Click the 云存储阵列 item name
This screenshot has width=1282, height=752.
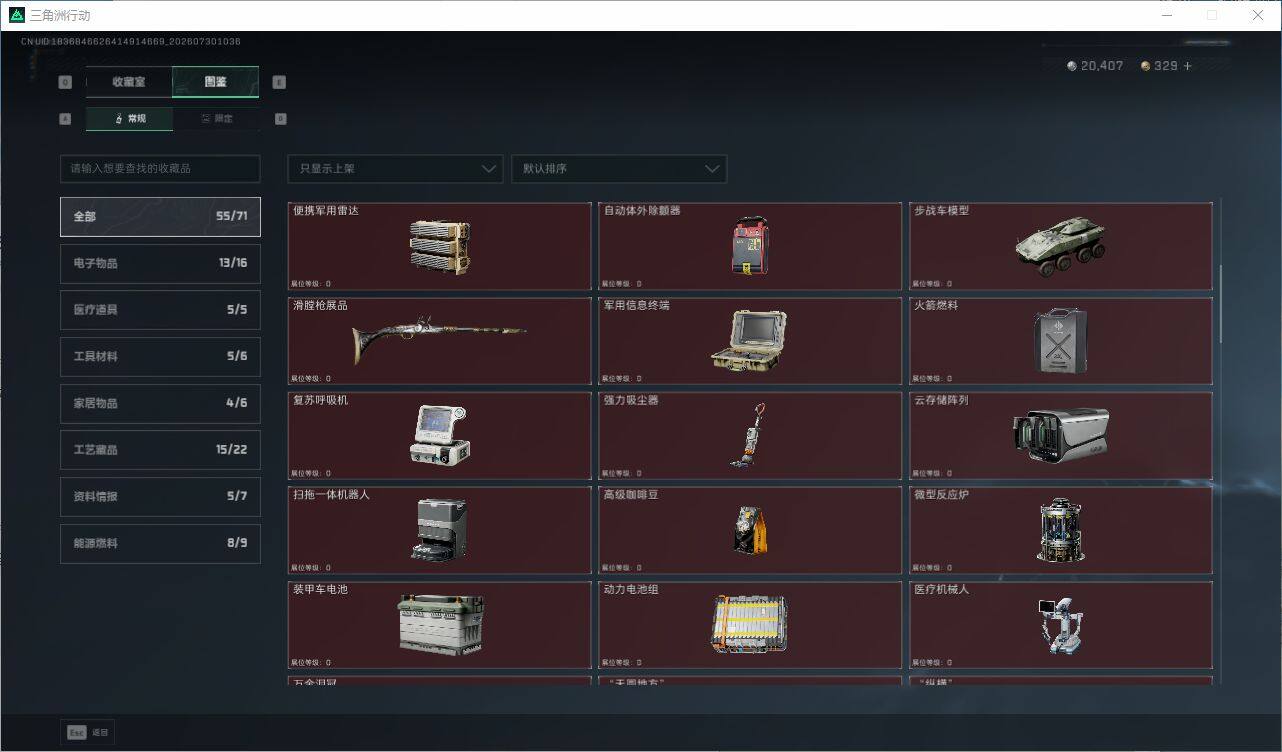pyautogui.click(x=941, y=400)
